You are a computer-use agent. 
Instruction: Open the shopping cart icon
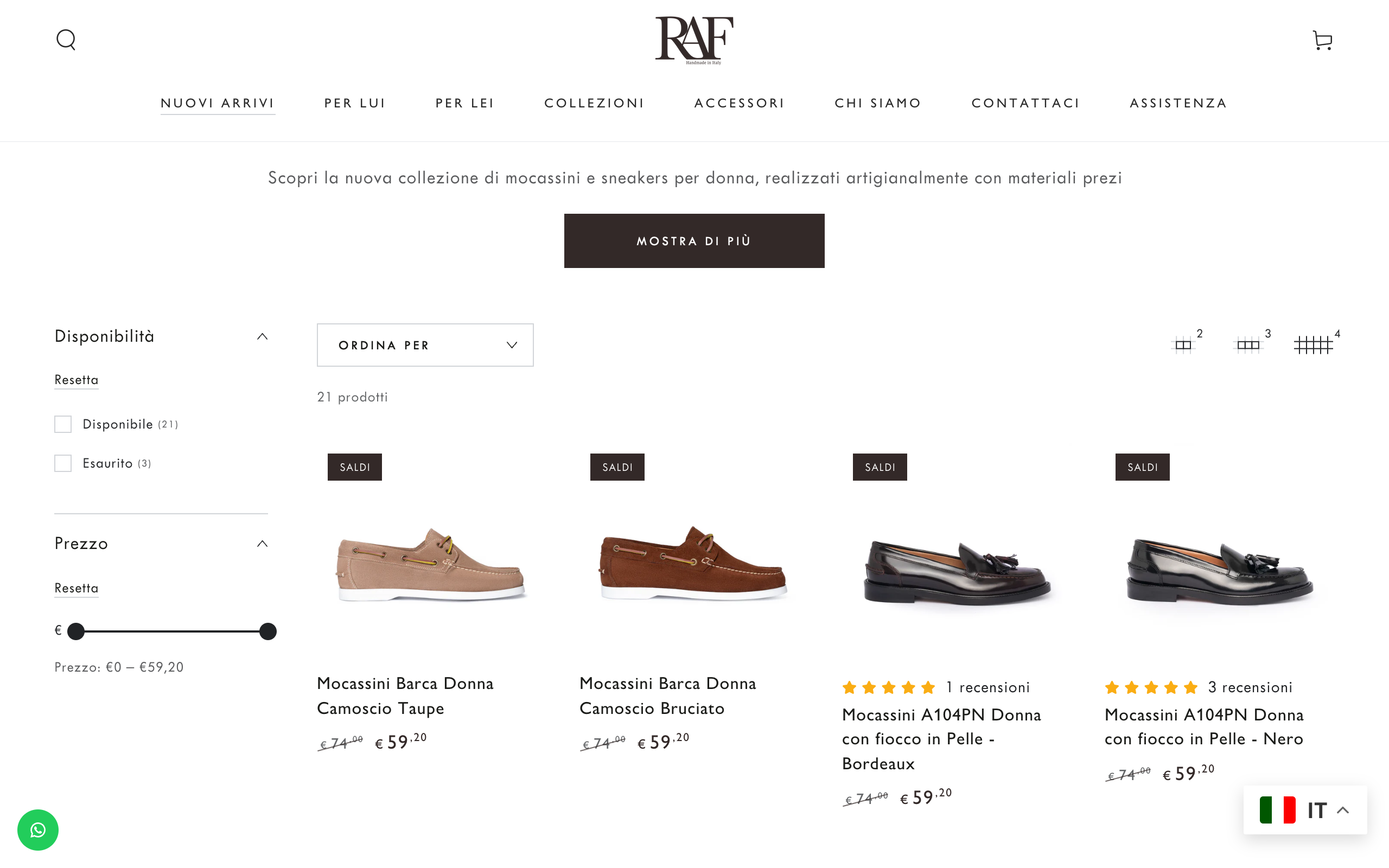(1322, 39)
